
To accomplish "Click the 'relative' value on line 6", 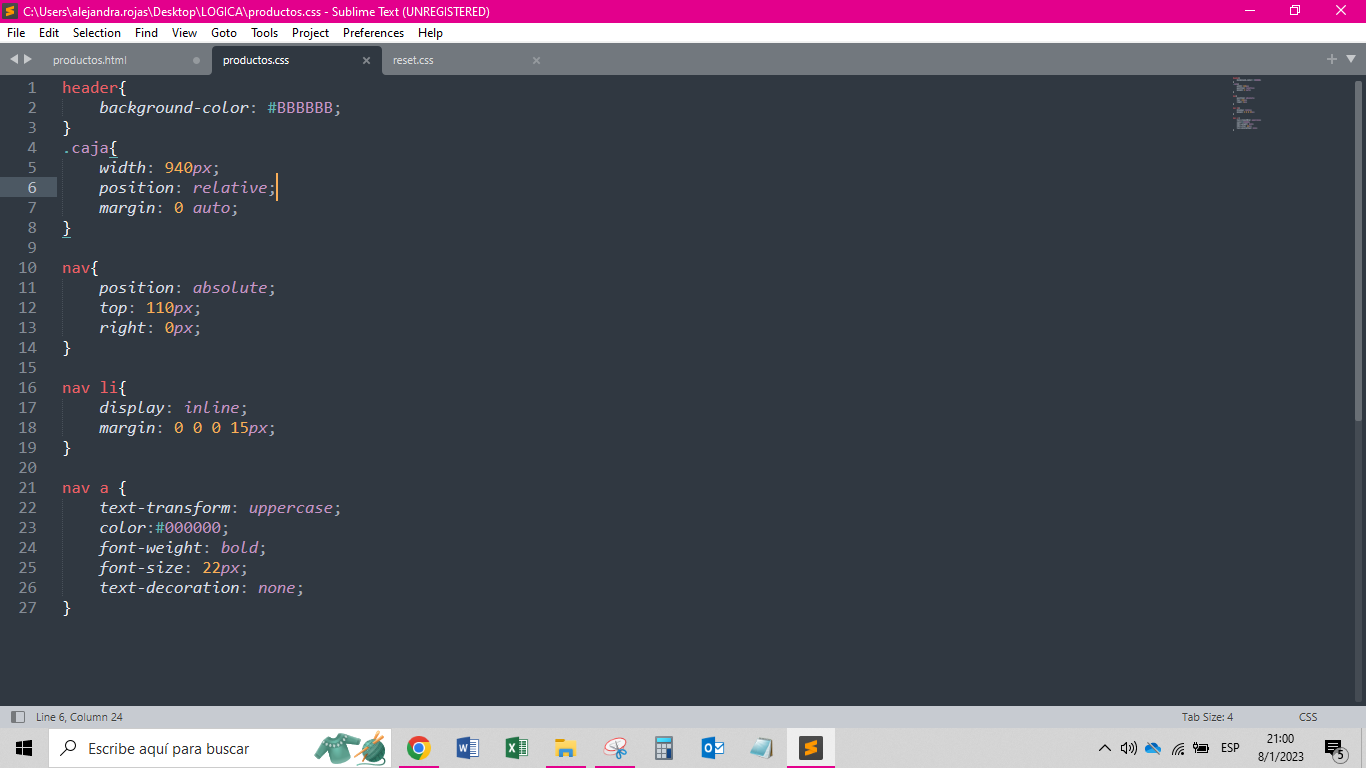I will [x=230, y=188].
